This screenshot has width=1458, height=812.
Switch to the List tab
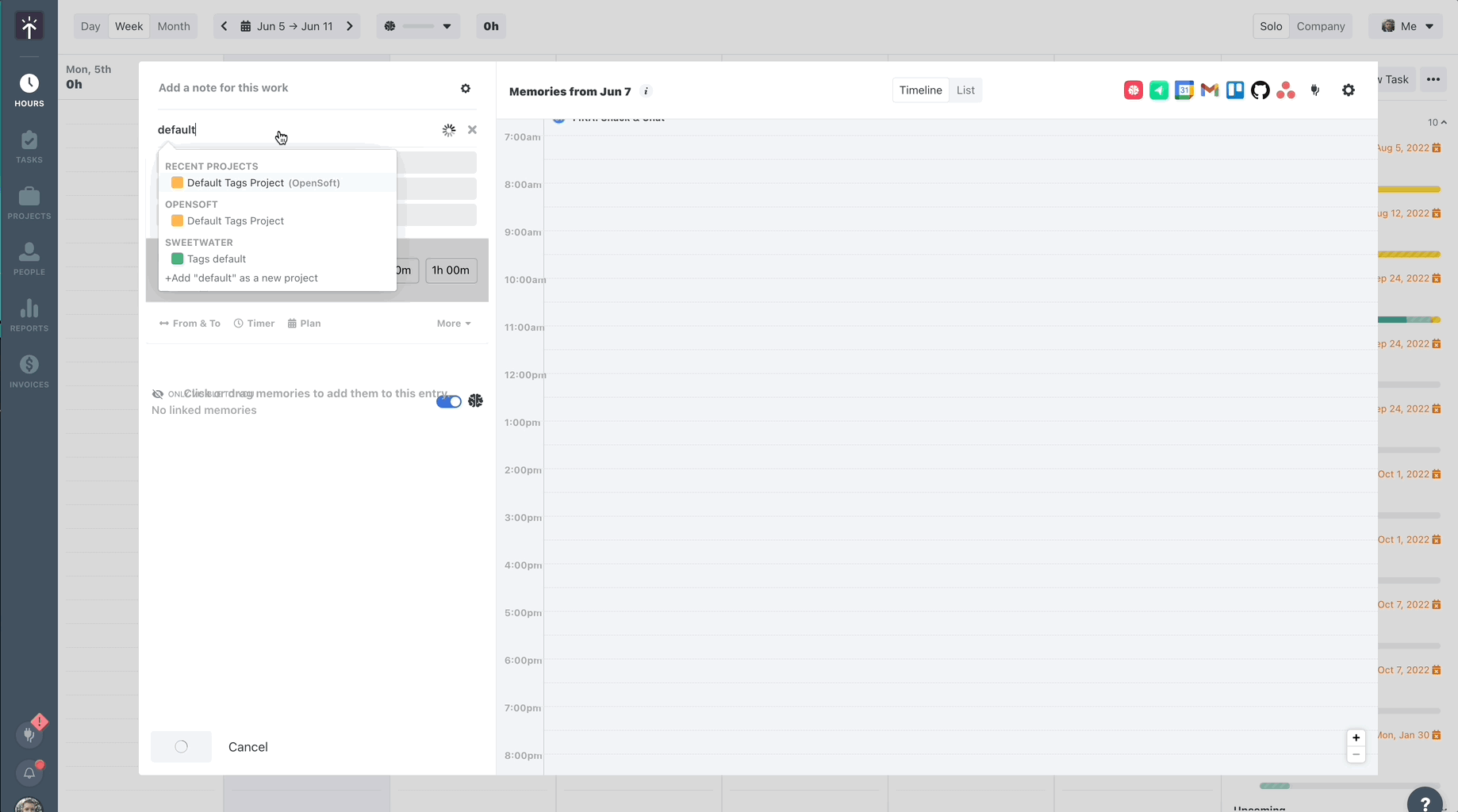tap(965, 90)
